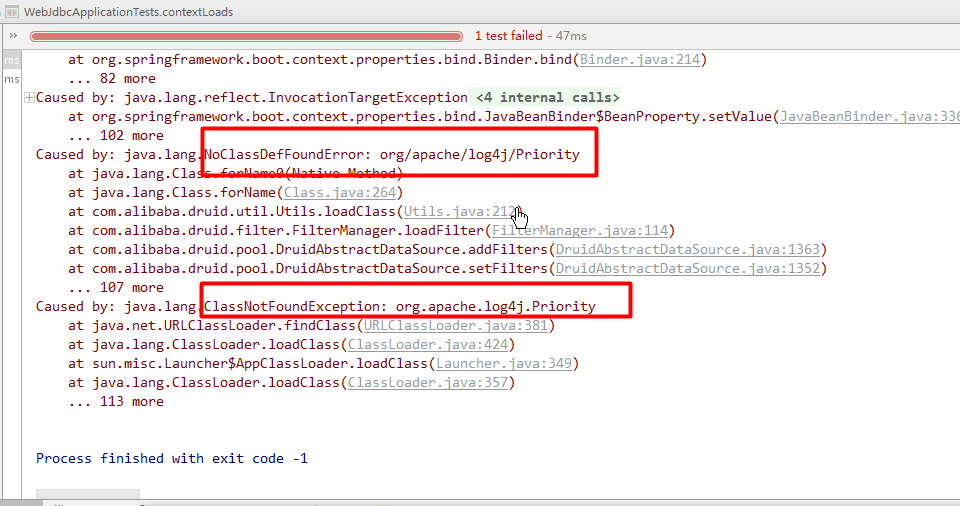Expand the InvocationTargetException stack trace fold
This screenshot has height=506, width=960.
29,97
